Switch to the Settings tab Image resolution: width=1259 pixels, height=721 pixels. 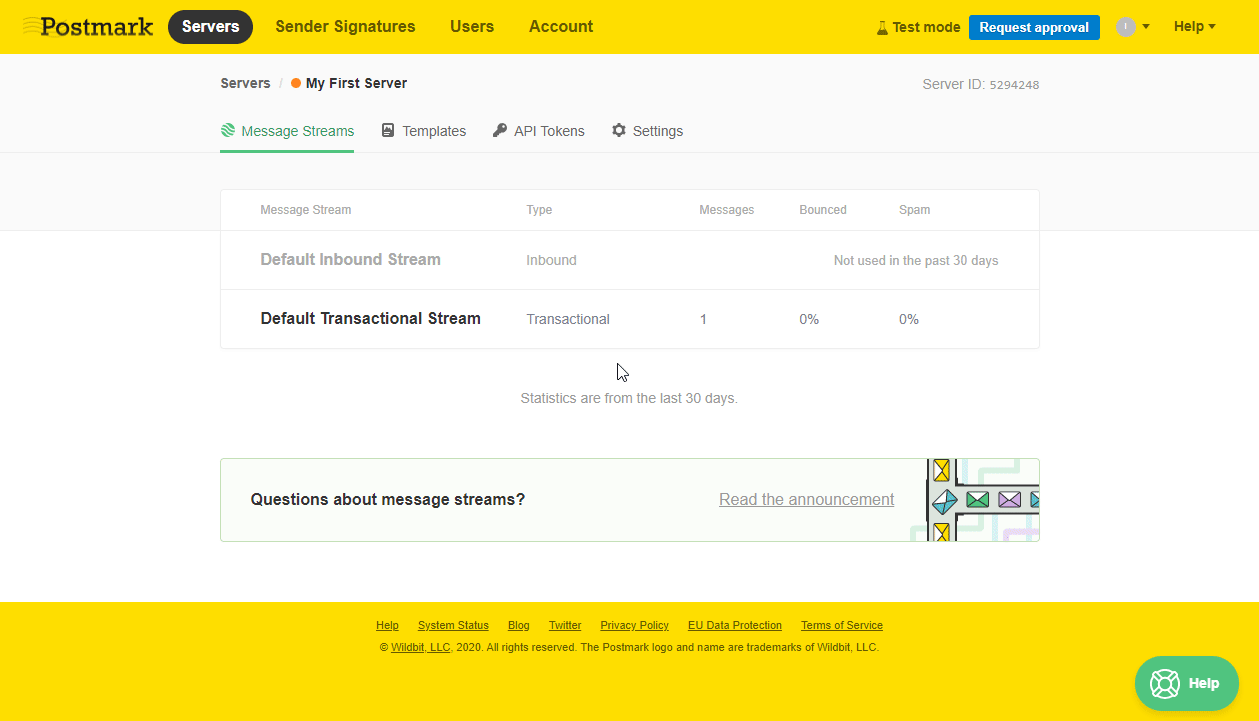[x=648, y=131]
